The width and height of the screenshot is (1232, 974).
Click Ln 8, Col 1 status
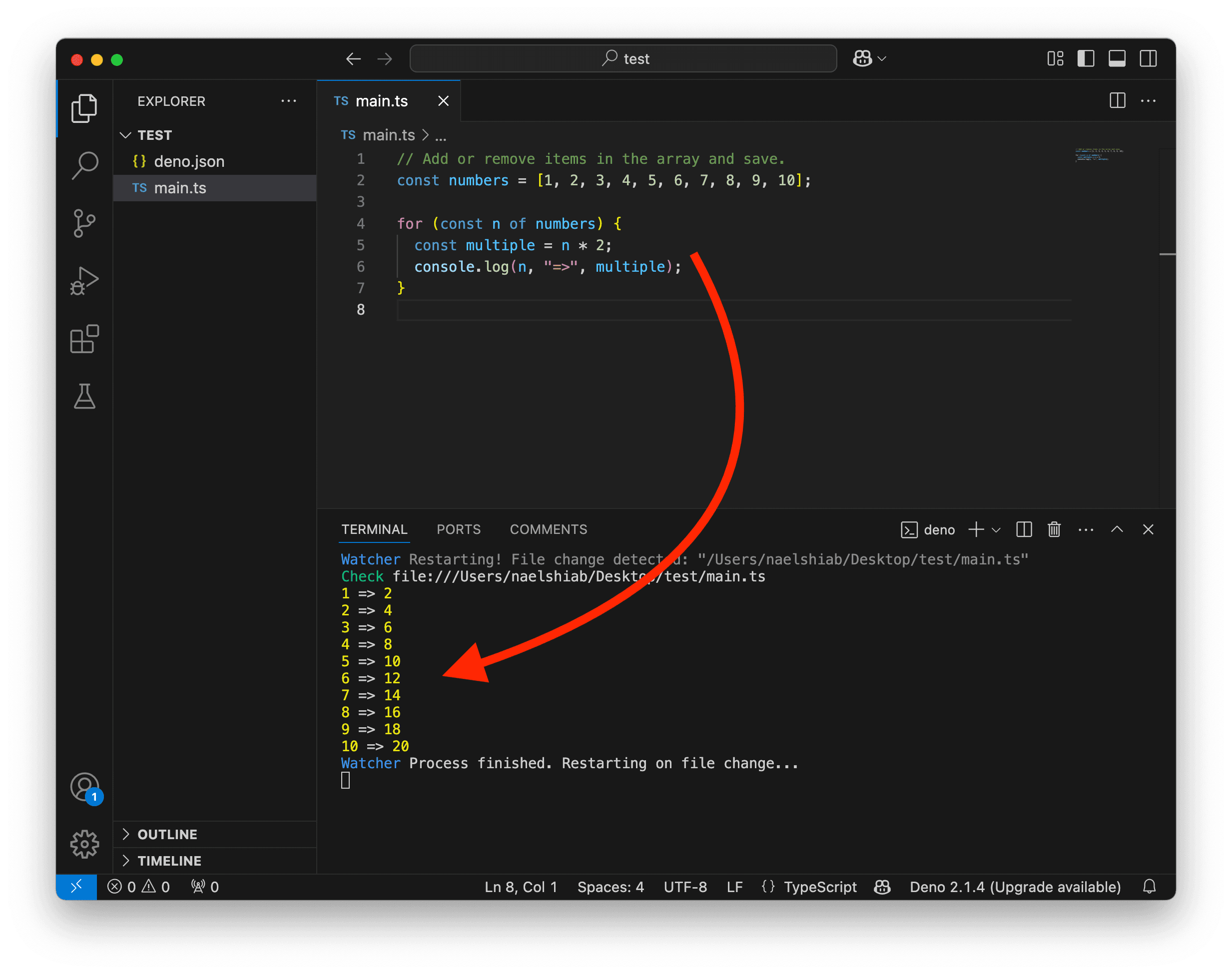[x=520, y=886]
